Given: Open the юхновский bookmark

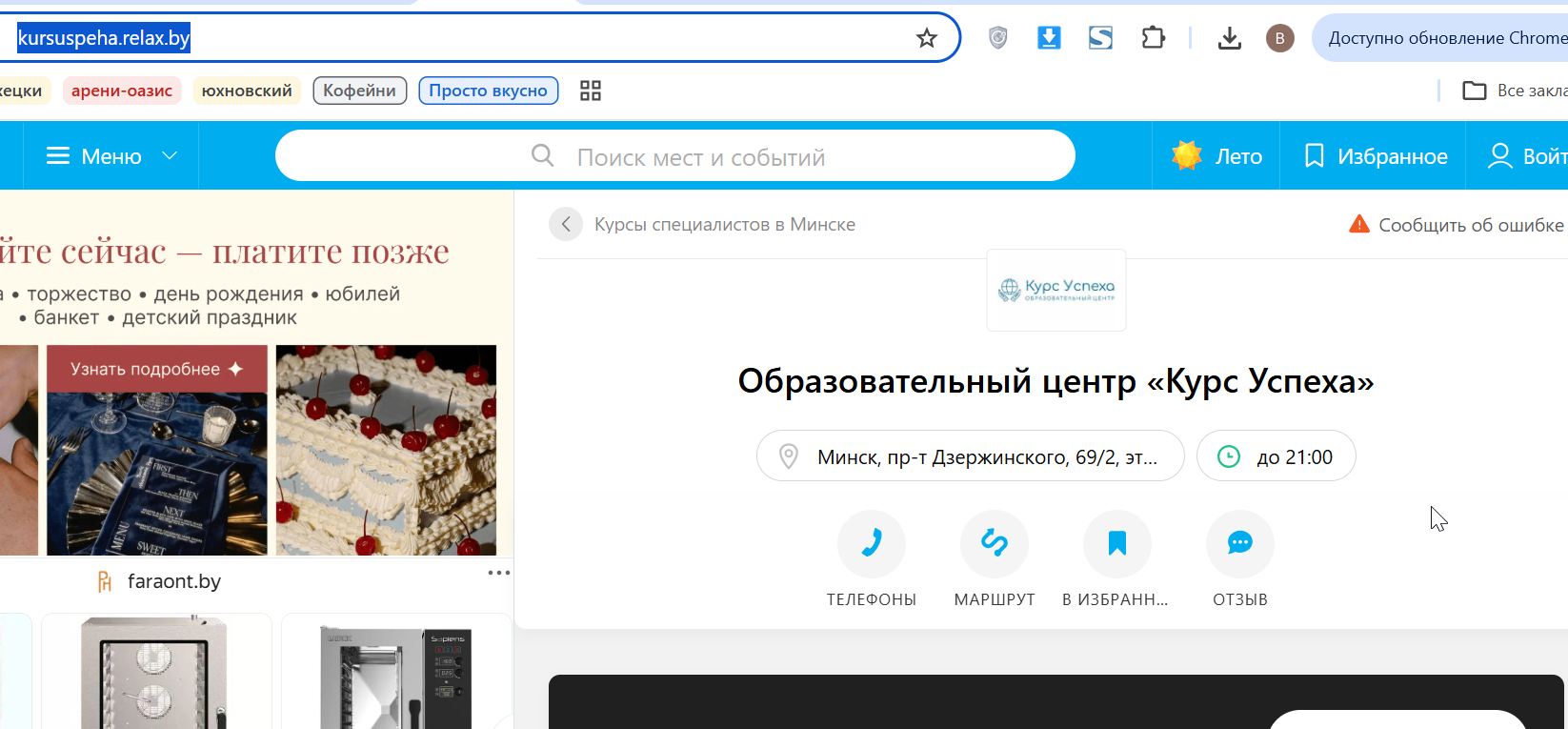Looking at the screenshot, I should [x=247, y=91].
